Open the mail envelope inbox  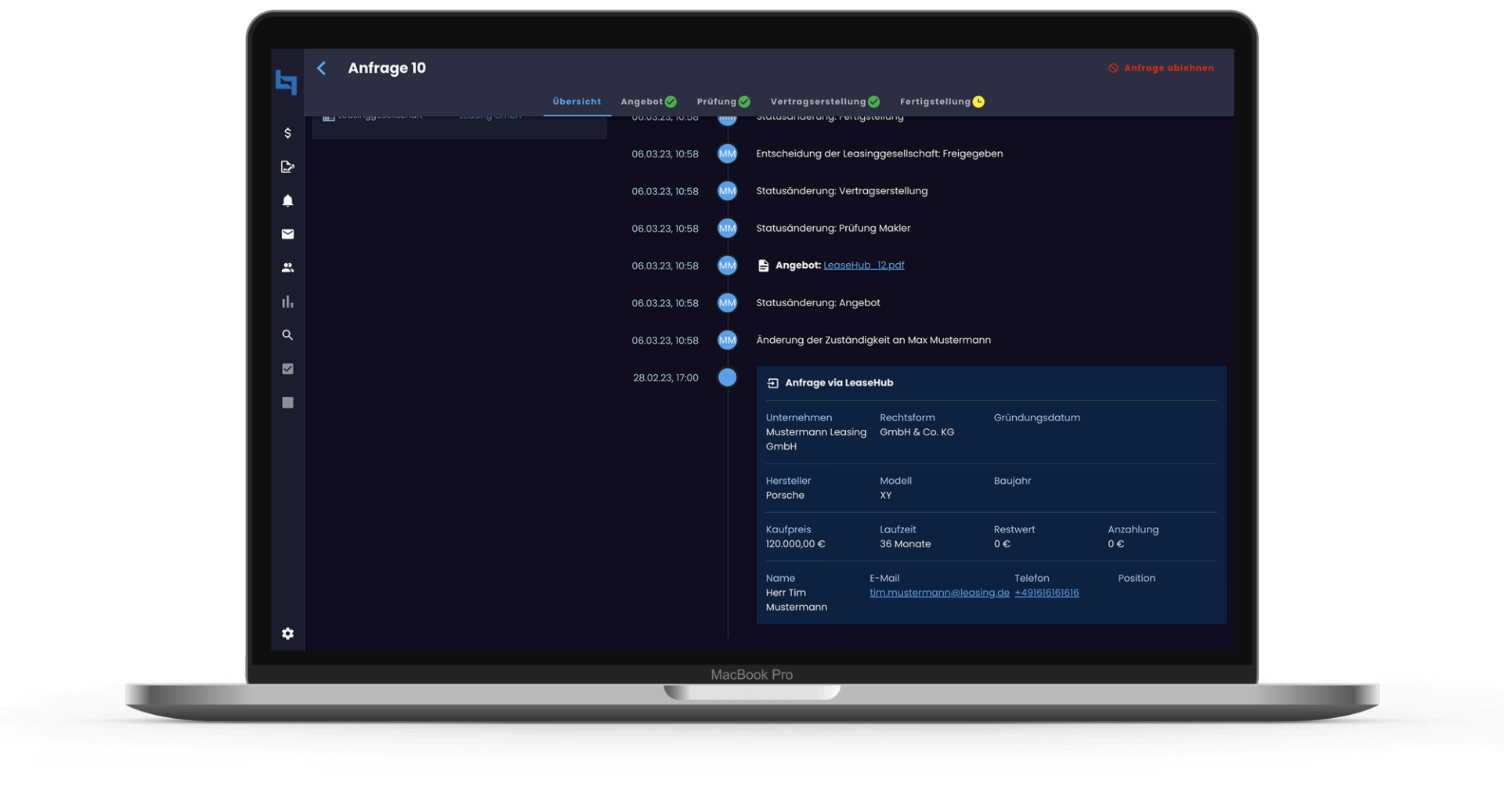point(287,234)
